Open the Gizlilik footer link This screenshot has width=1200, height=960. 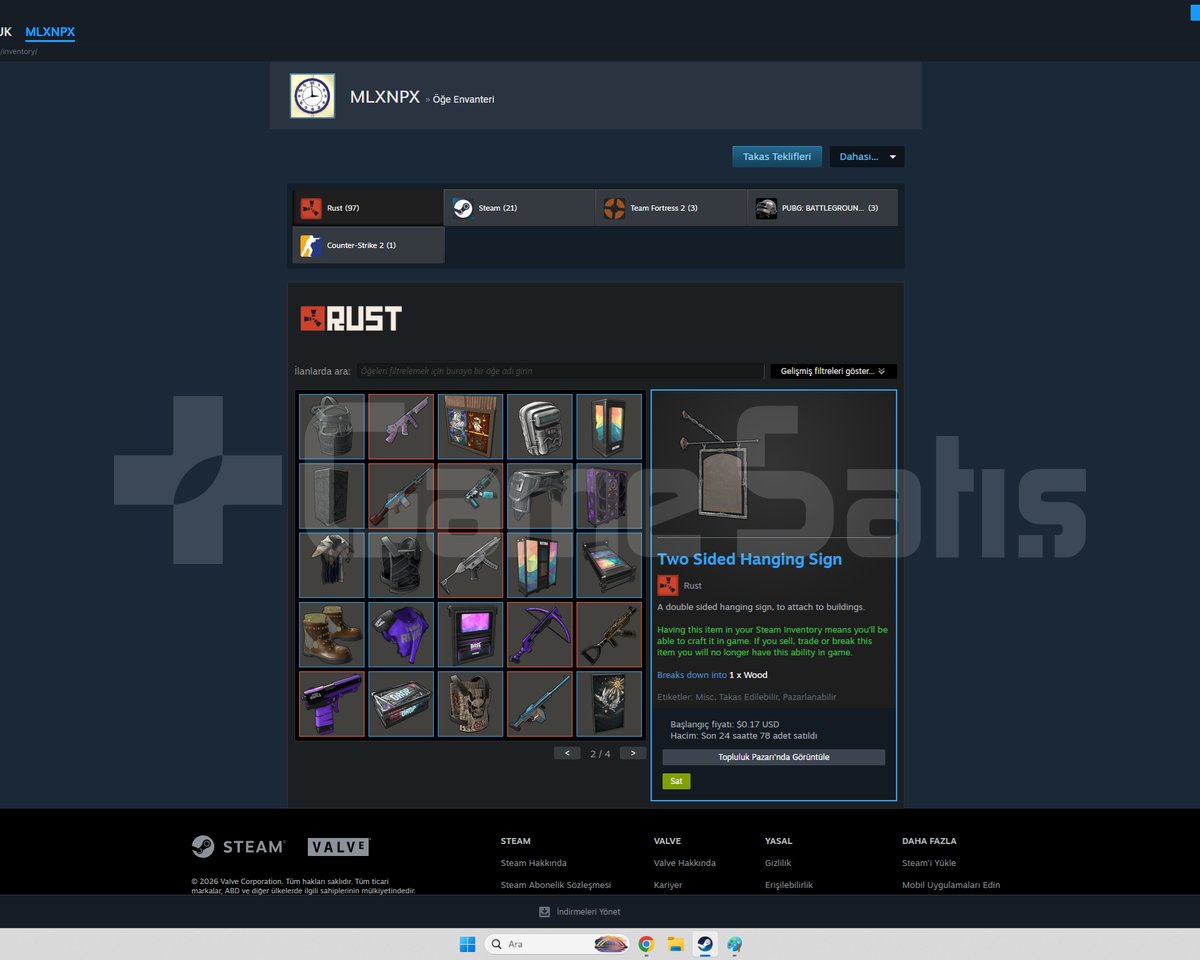[x=778, y=863]
